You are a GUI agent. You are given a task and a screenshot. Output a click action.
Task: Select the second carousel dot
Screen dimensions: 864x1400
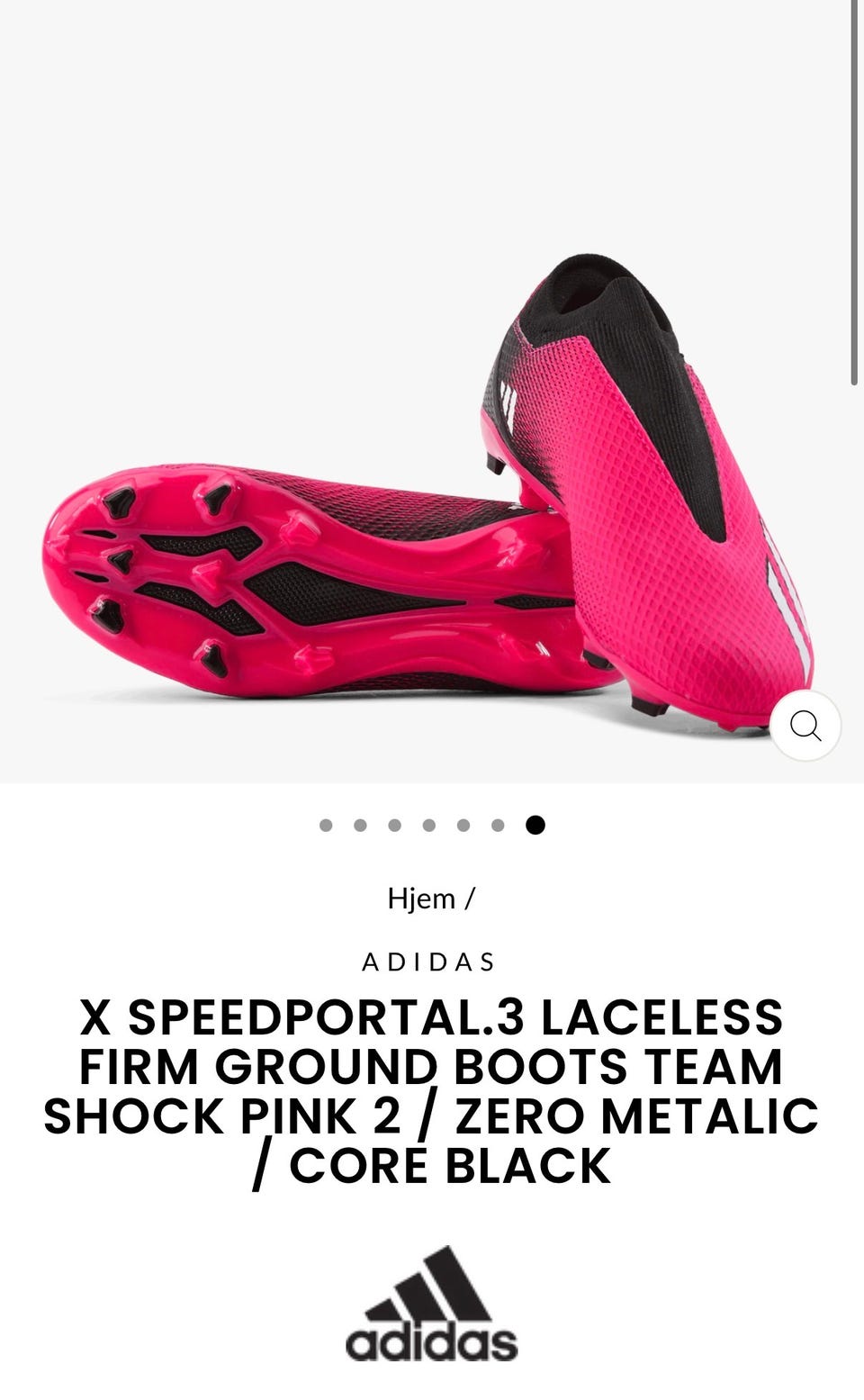pos(360,826)
